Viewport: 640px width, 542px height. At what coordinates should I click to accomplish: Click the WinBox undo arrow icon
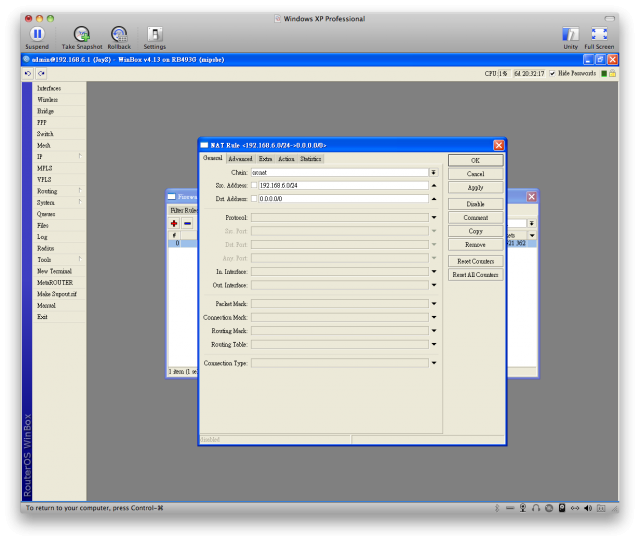[x=28, y=73]
